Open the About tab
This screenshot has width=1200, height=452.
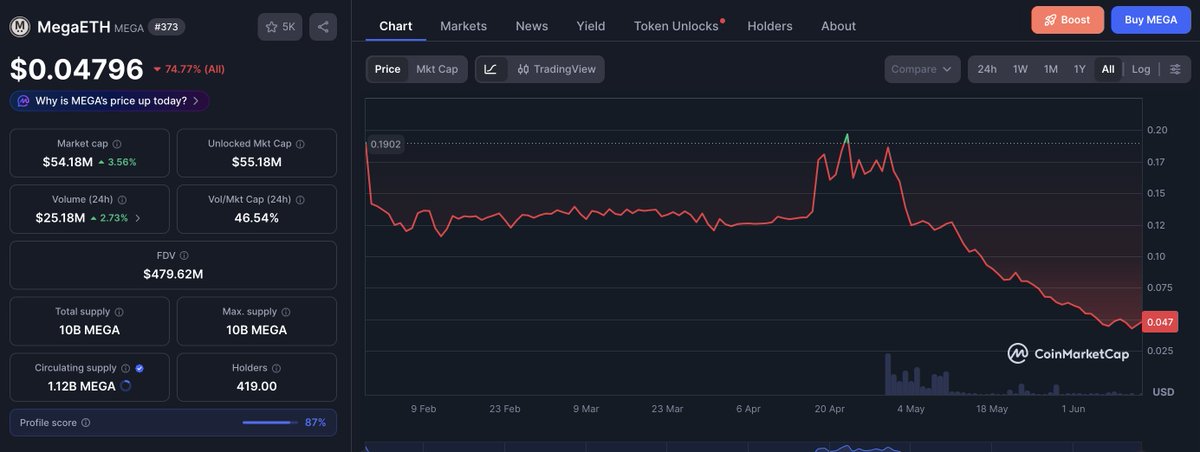point(838,26)
